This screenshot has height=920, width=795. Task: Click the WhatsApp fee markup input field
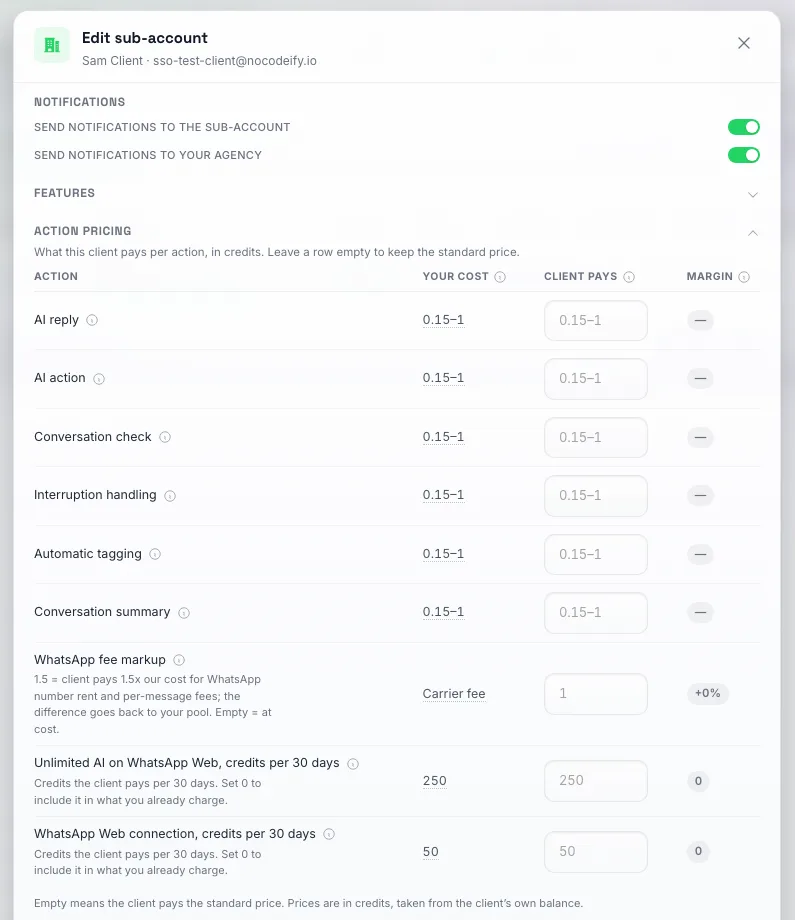click(x=596, y=694)
